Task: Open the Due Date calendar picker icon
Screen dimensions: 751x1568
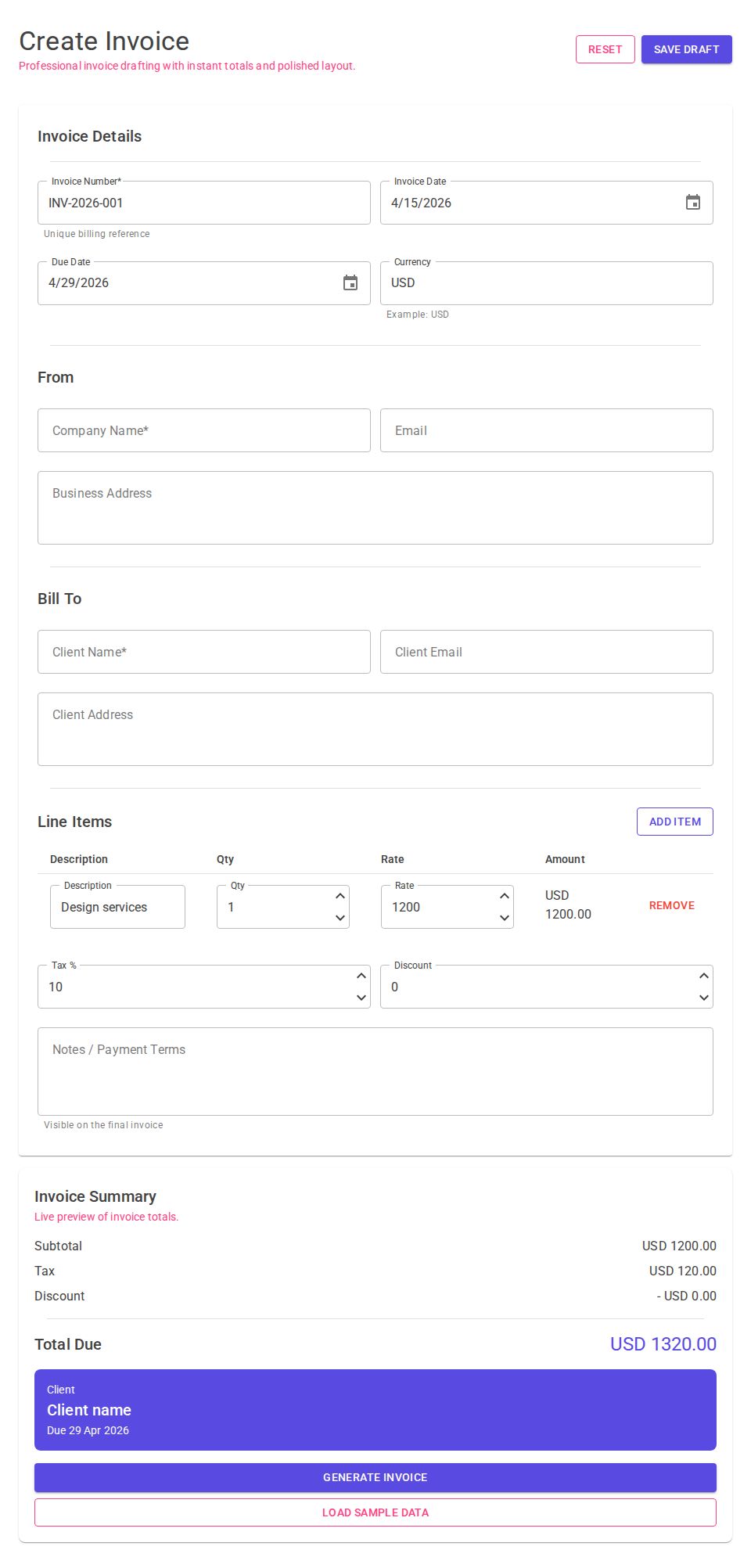Action: [x=350, y=282]
